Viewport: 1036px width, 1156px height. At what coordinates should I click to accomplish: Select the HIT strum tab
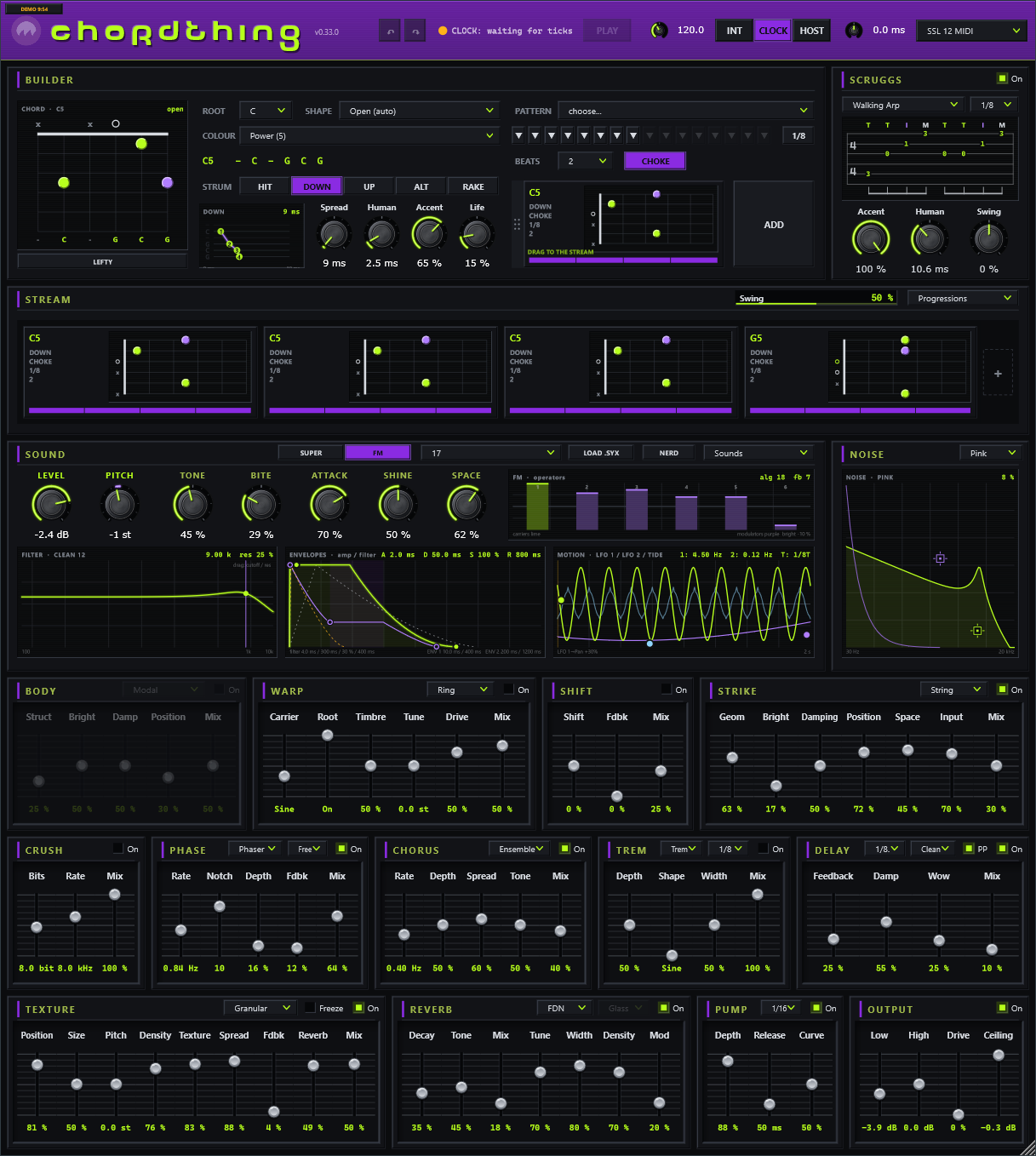click(265, 186)
